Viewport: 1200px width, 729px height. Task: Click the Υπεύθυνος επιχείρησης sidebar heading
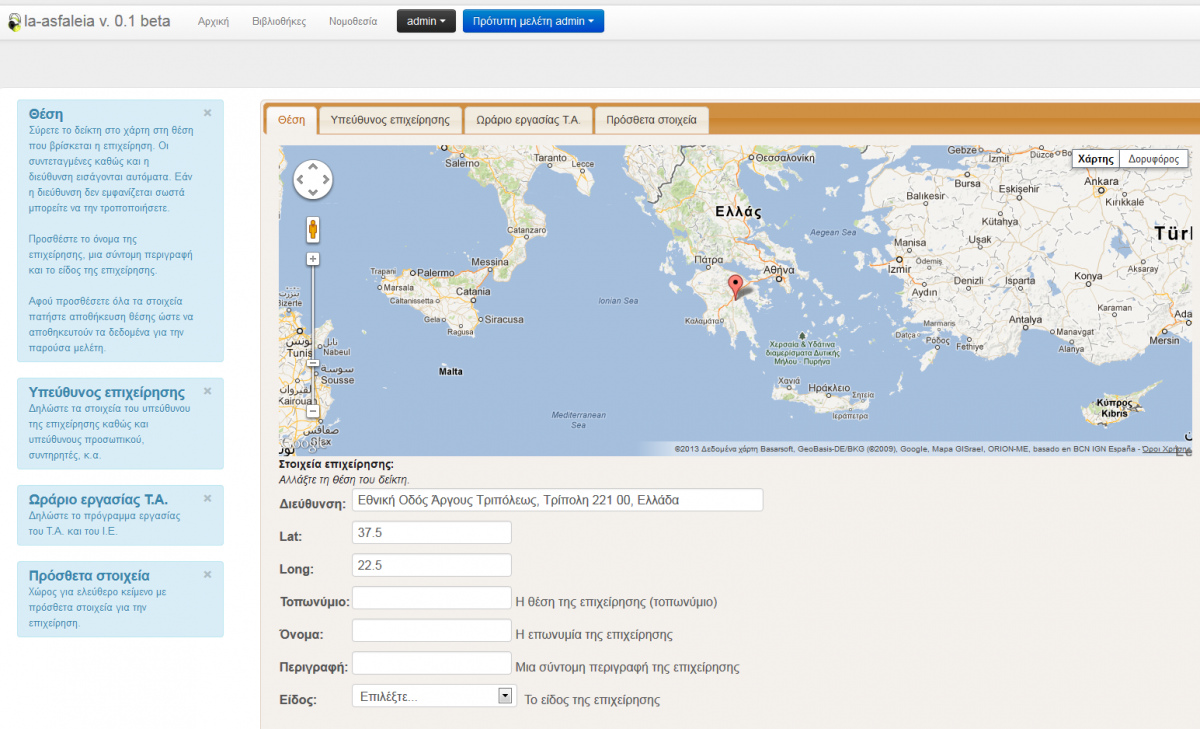107,392
